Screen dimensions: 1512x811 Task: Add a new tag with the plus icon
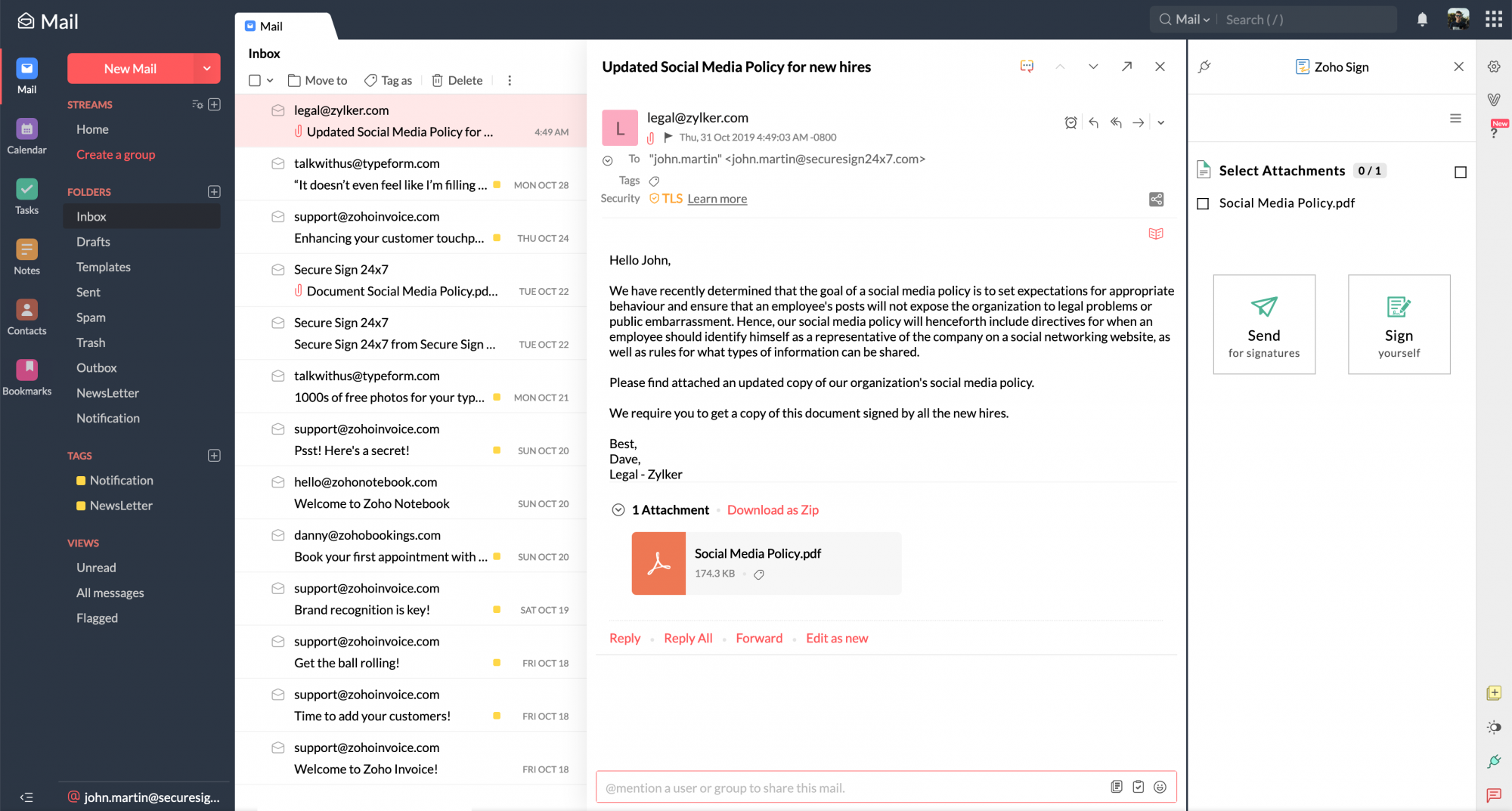tap(214, 456)
